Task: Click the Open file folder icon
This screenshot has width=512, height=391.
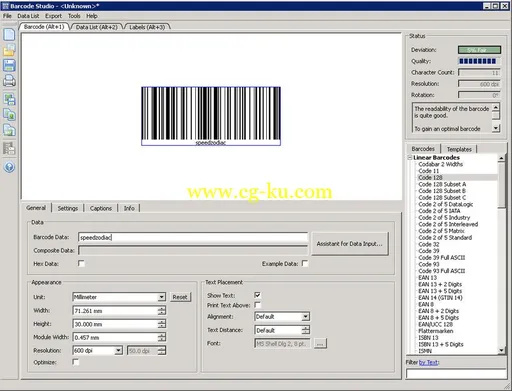Action: click(x=9, y=50)
